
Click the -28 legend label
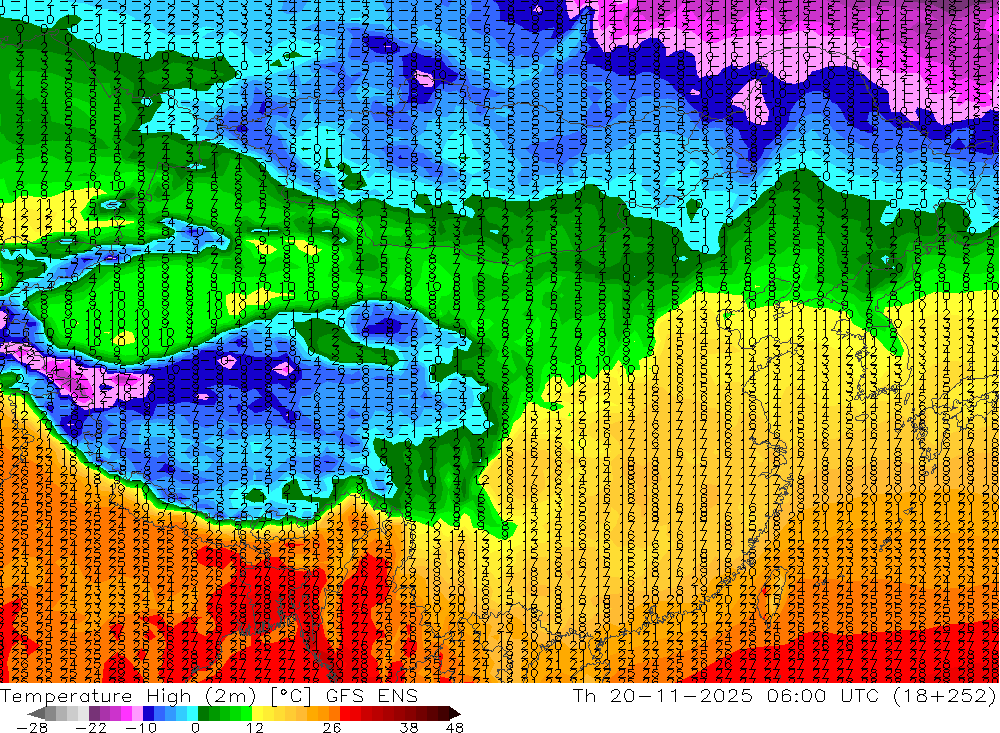click(31, 727)
